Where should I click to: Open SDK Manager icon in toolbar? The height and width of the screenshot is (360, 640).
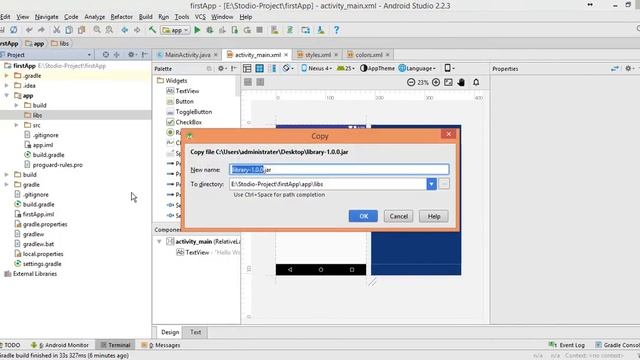(x=321, y=30)
